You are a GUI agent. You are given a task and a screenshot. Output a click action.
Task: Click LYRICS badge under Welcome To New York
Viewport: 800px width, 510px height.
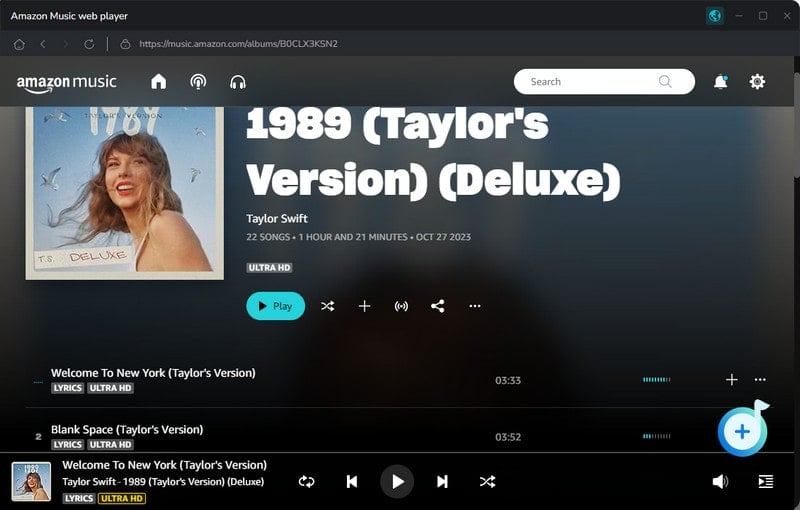point(67,388)
